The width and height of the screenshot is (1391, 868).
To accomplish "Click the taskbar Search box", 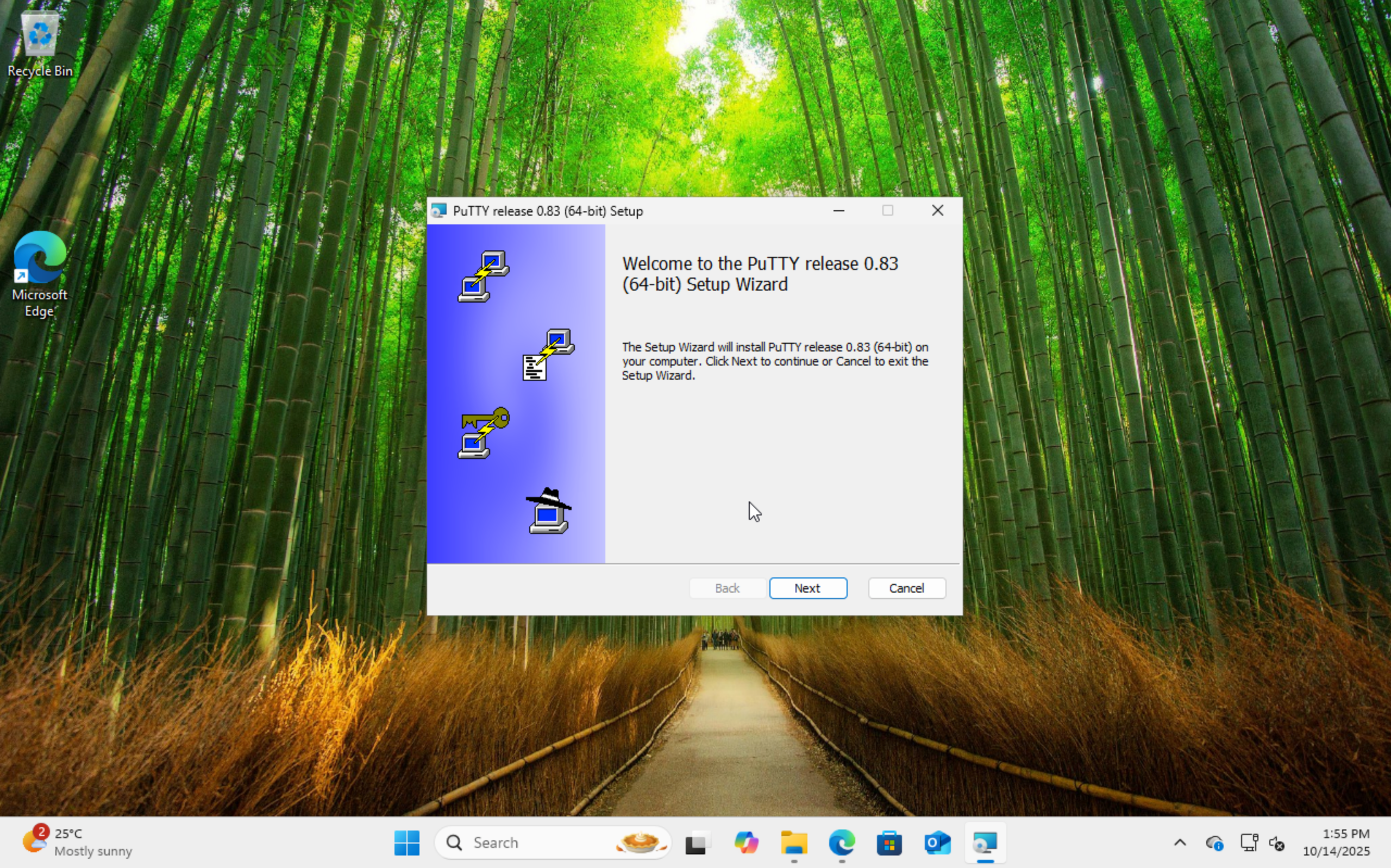I will pos(534,842).
